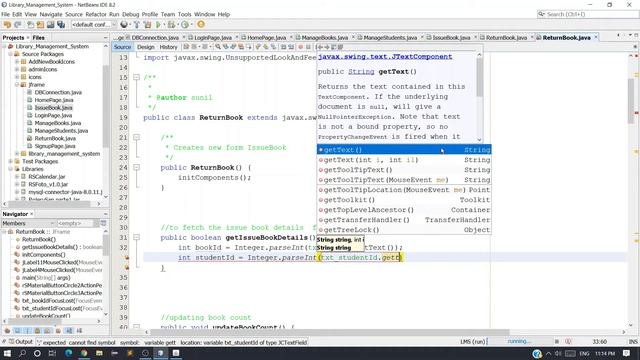
Task: Open Windows Start menu
Action: [x=7, y=353]
